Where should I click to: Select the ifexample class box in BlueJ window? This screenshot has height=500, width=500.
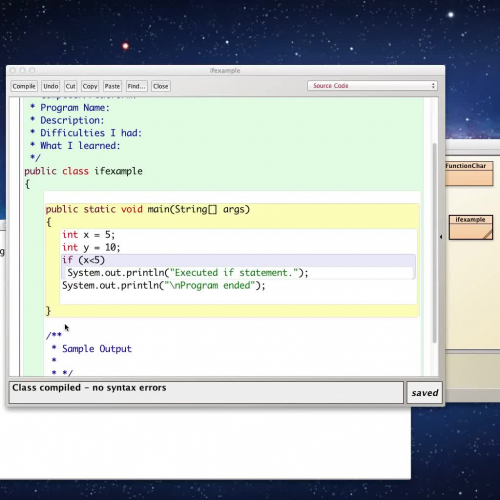click(470, 227)
